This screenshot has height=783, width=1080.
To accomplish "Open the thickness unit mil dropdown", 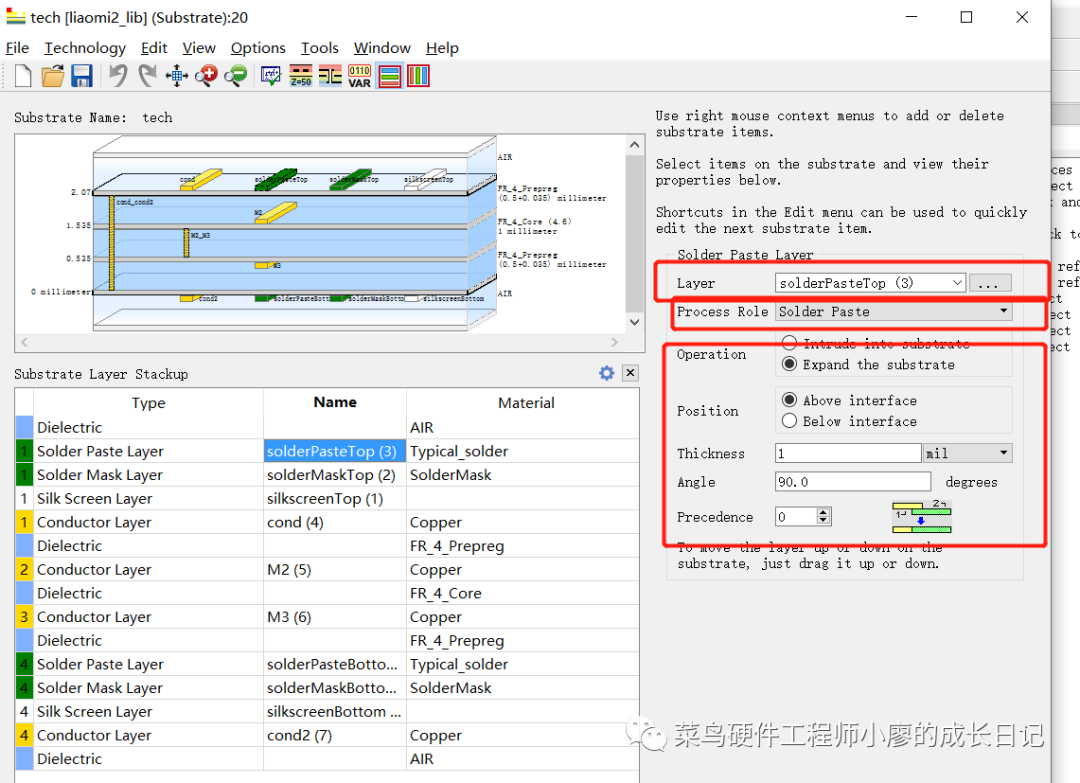I will pos(967,453).
